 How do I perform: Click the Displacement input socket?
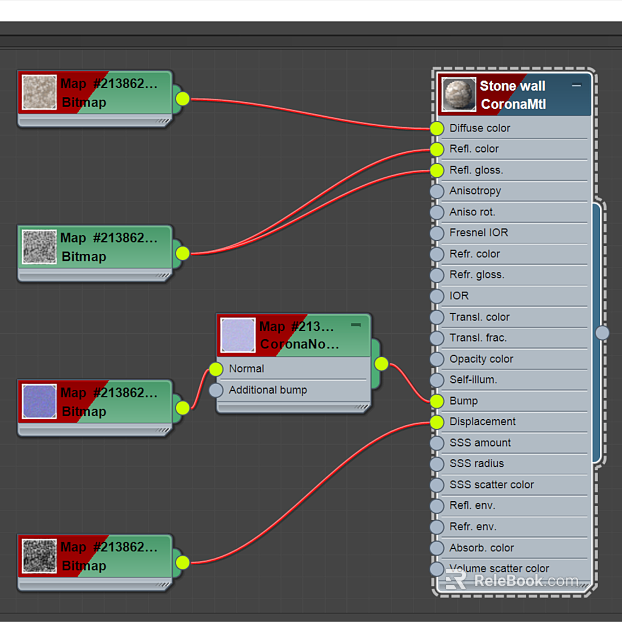437,422
